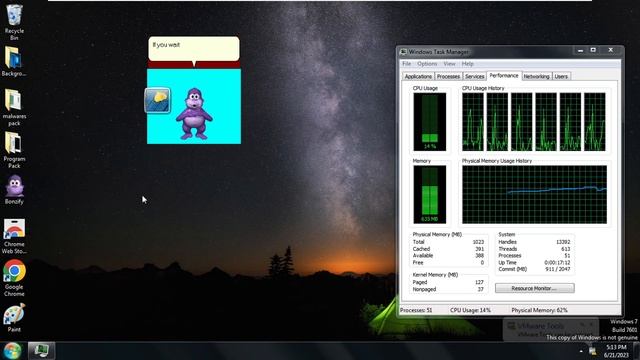This screenshot has height=360, width=640.
Task: Click the system tray flag icon
Action: [x=592, y=351]
